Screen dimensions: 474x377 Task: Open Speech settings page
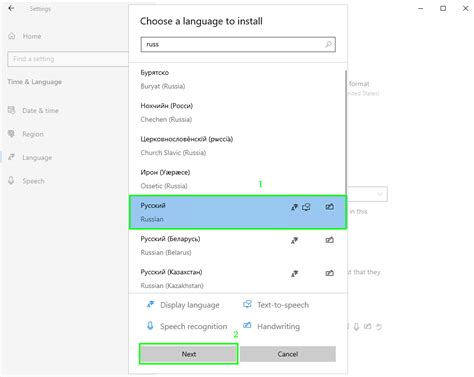click(27, 181)
